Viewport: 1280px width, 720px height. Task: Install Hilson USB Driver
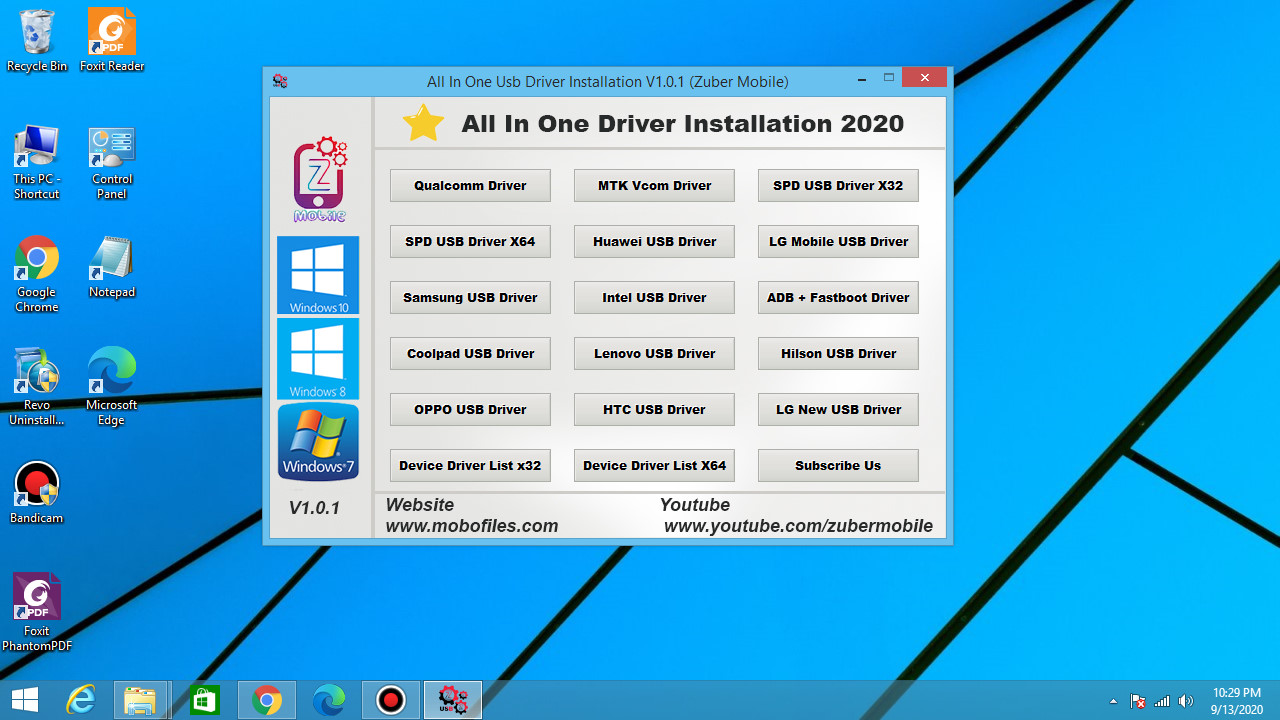tap(838, 353)
